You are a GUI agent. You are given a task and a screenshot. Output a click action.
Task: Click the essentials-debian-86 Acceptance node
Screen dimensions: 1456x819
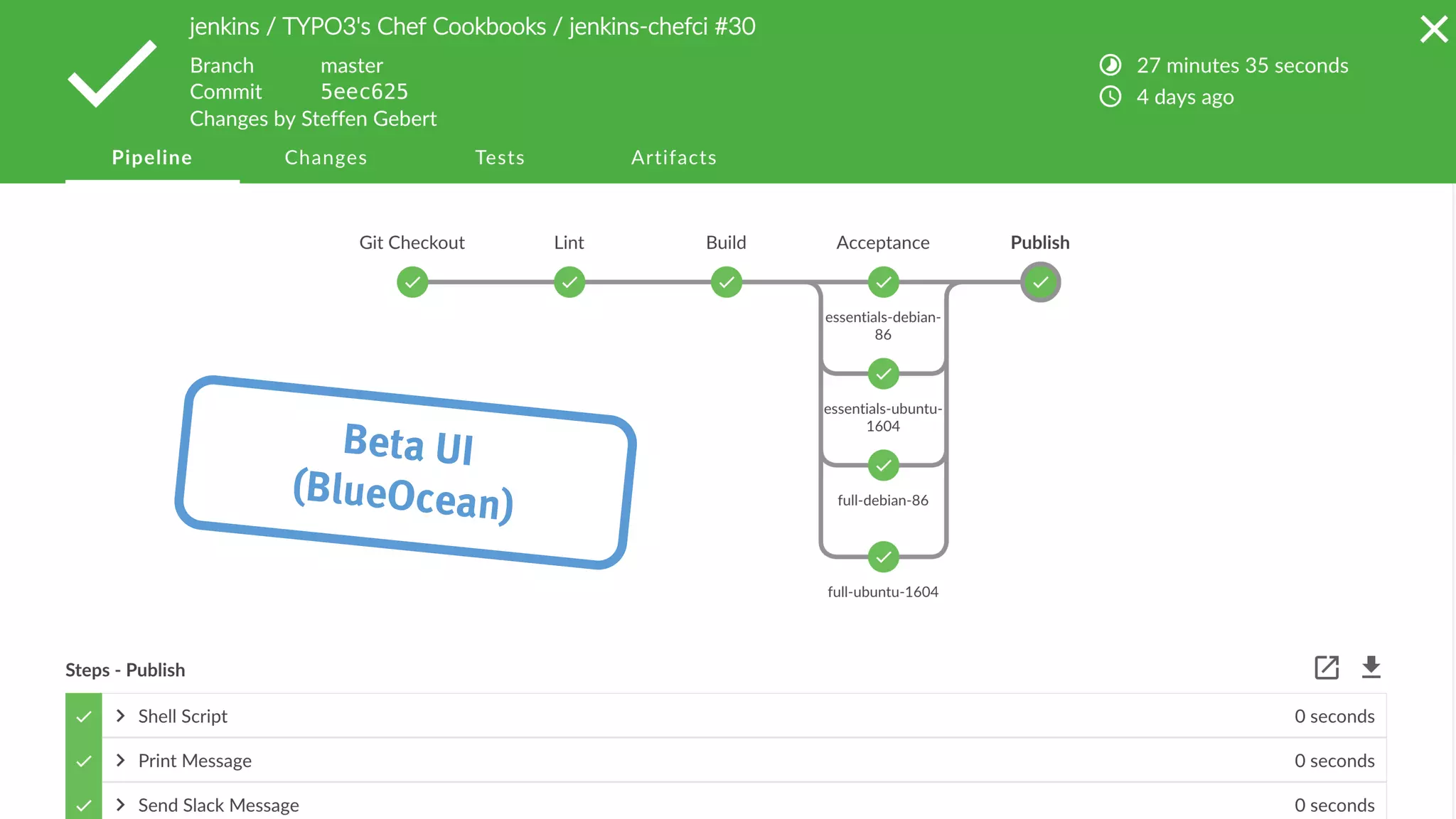click(x=883, y=282)
